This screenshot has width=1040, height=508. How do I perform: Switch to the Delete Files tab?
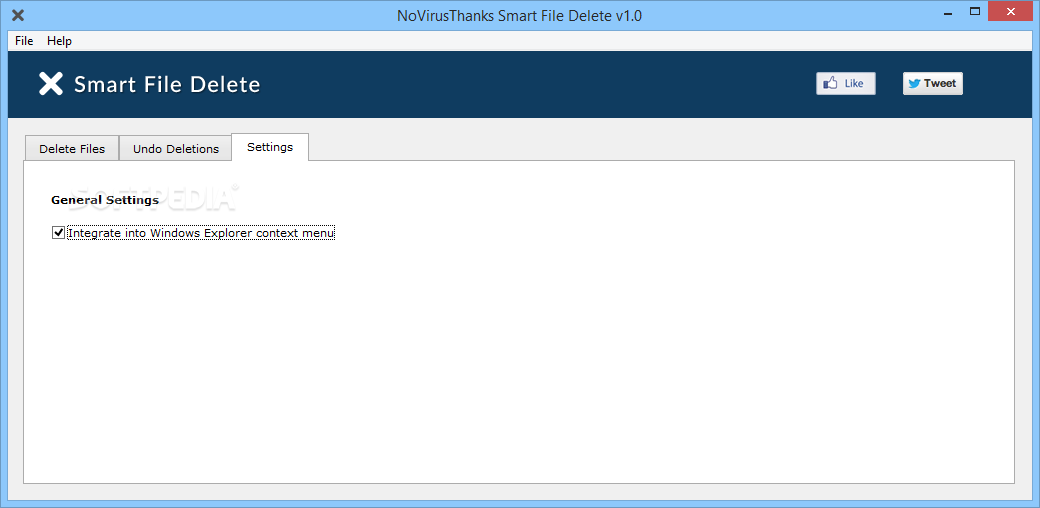72,149
